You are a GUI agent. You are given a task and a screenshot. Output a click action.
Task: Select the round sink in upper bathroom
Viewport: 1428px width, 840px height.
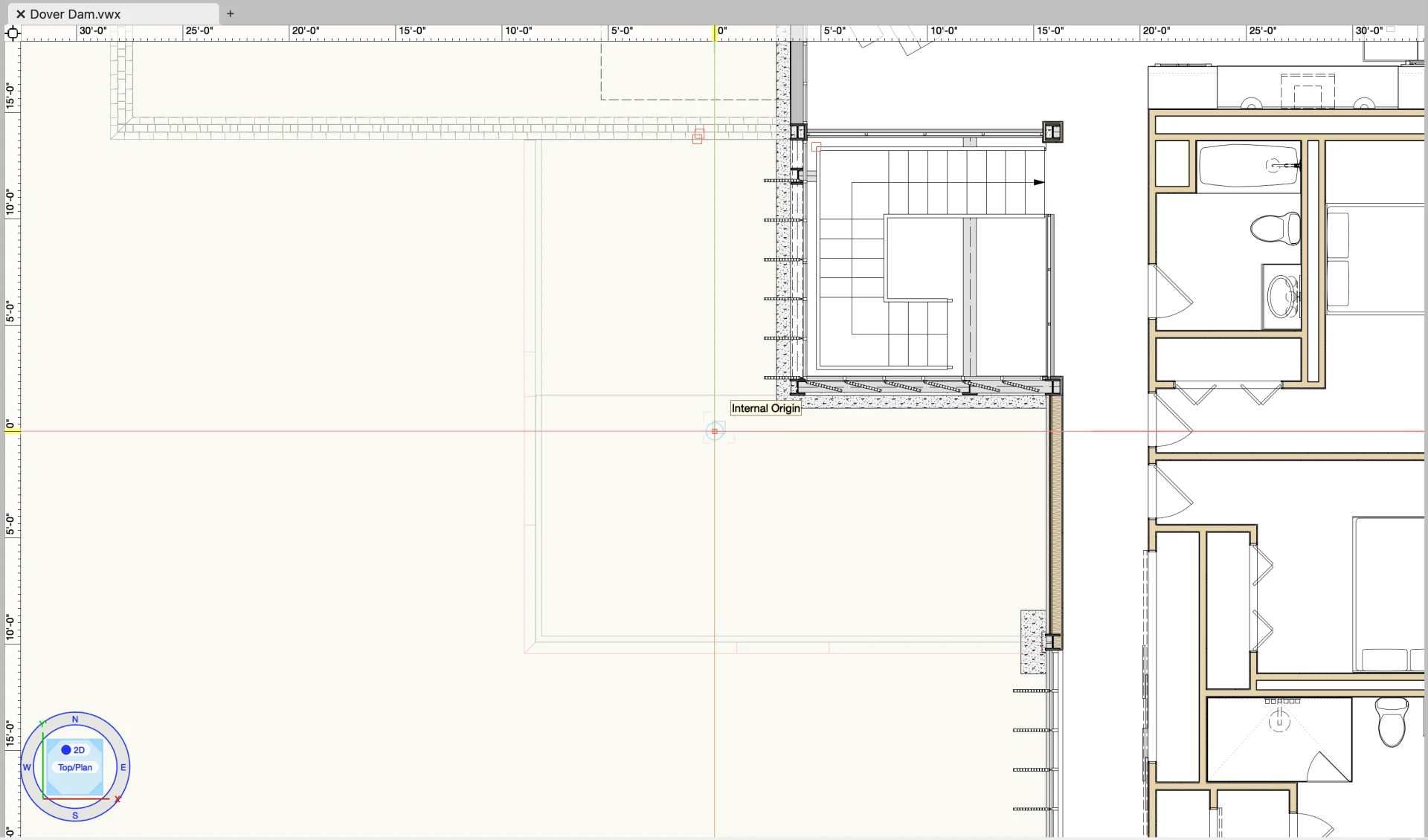(x=1281, y=296)
